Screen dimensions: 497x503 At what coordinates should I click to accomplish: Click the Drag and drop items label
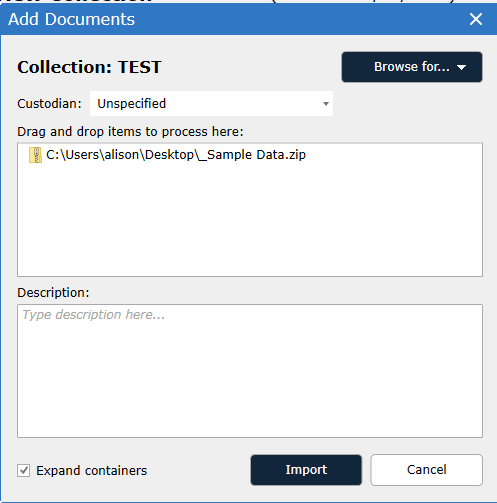(130, 132)
